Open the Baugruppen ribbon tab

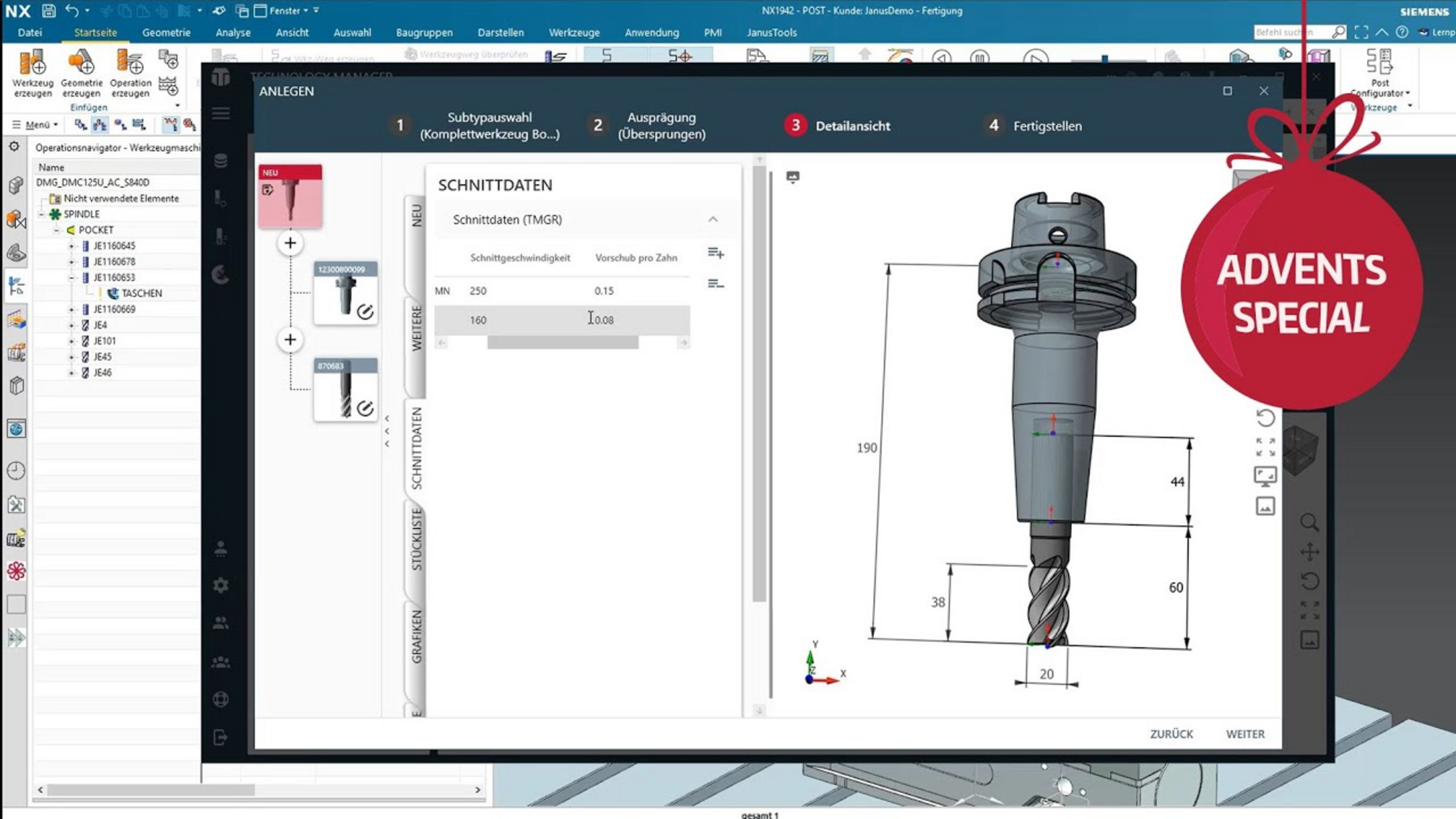pos(424,32)
